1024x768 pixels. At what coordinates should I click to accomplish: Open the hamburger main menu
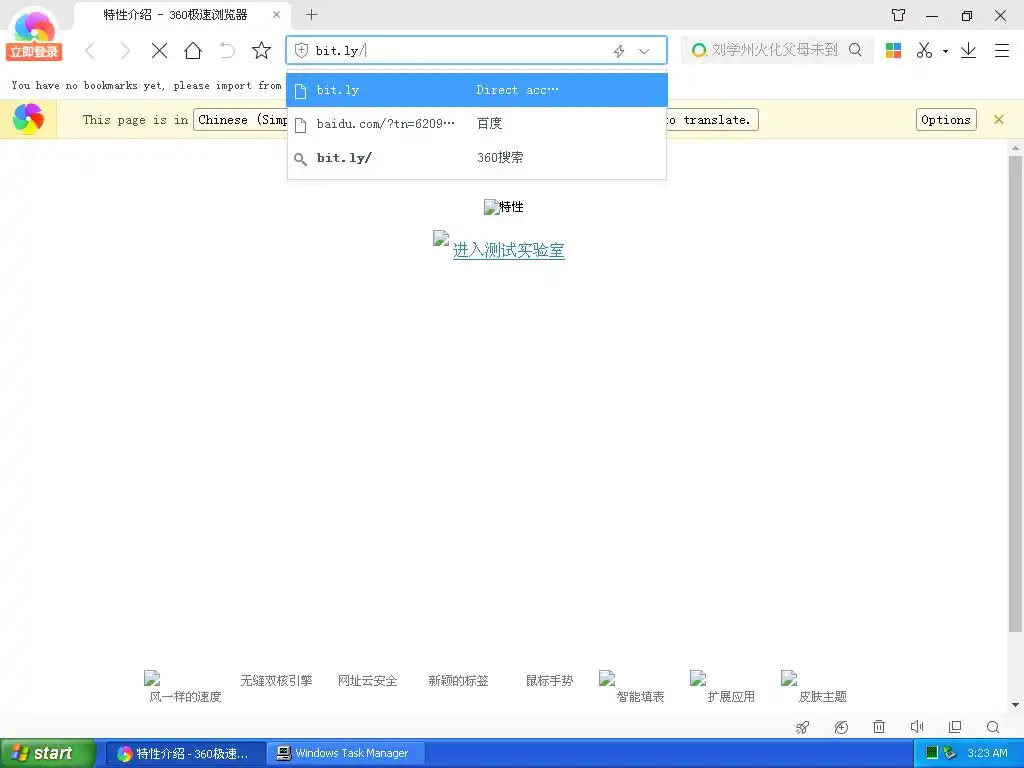[1002, 50]
